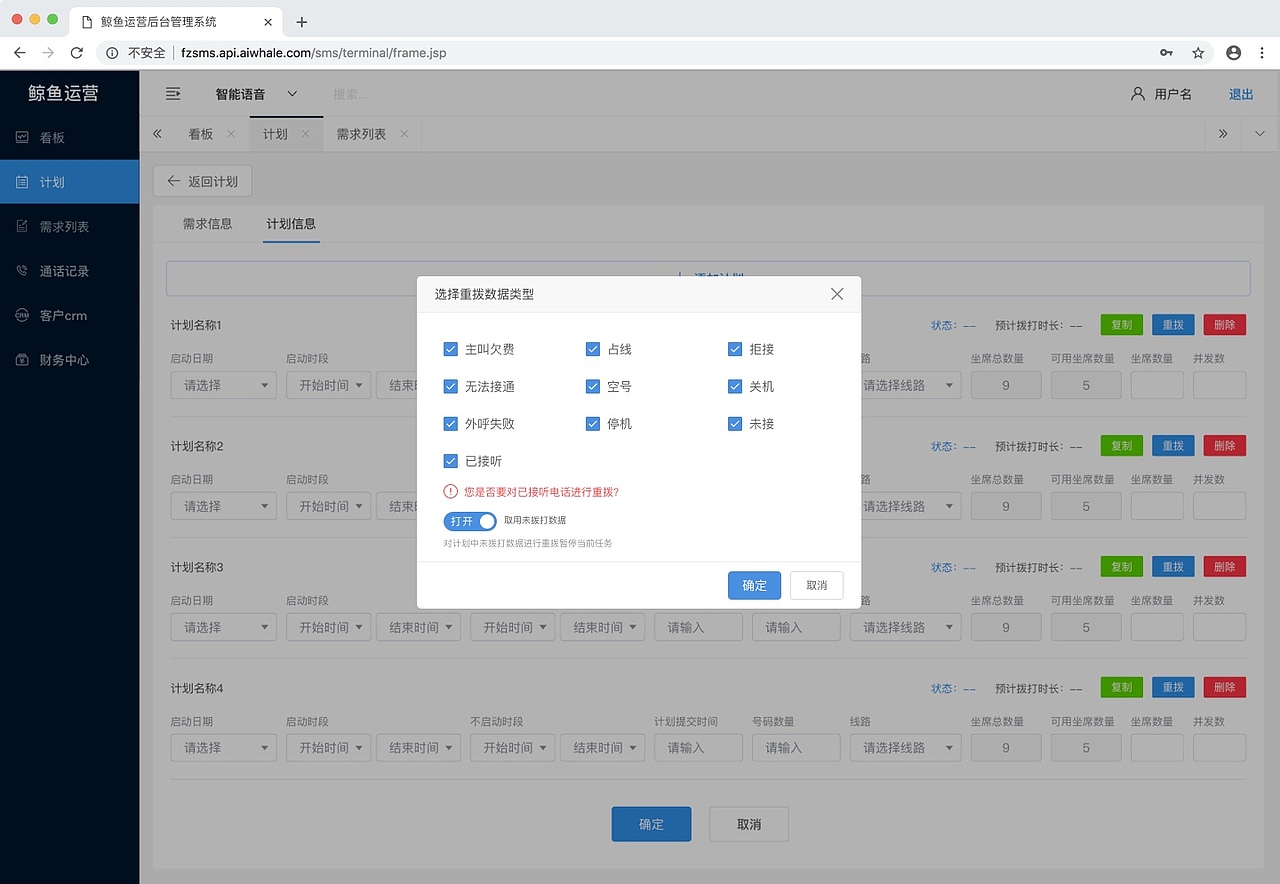The image size is (1280, 884).
Task: Uncheck the 拒接 checkbox
Action: tap(735, 349)
